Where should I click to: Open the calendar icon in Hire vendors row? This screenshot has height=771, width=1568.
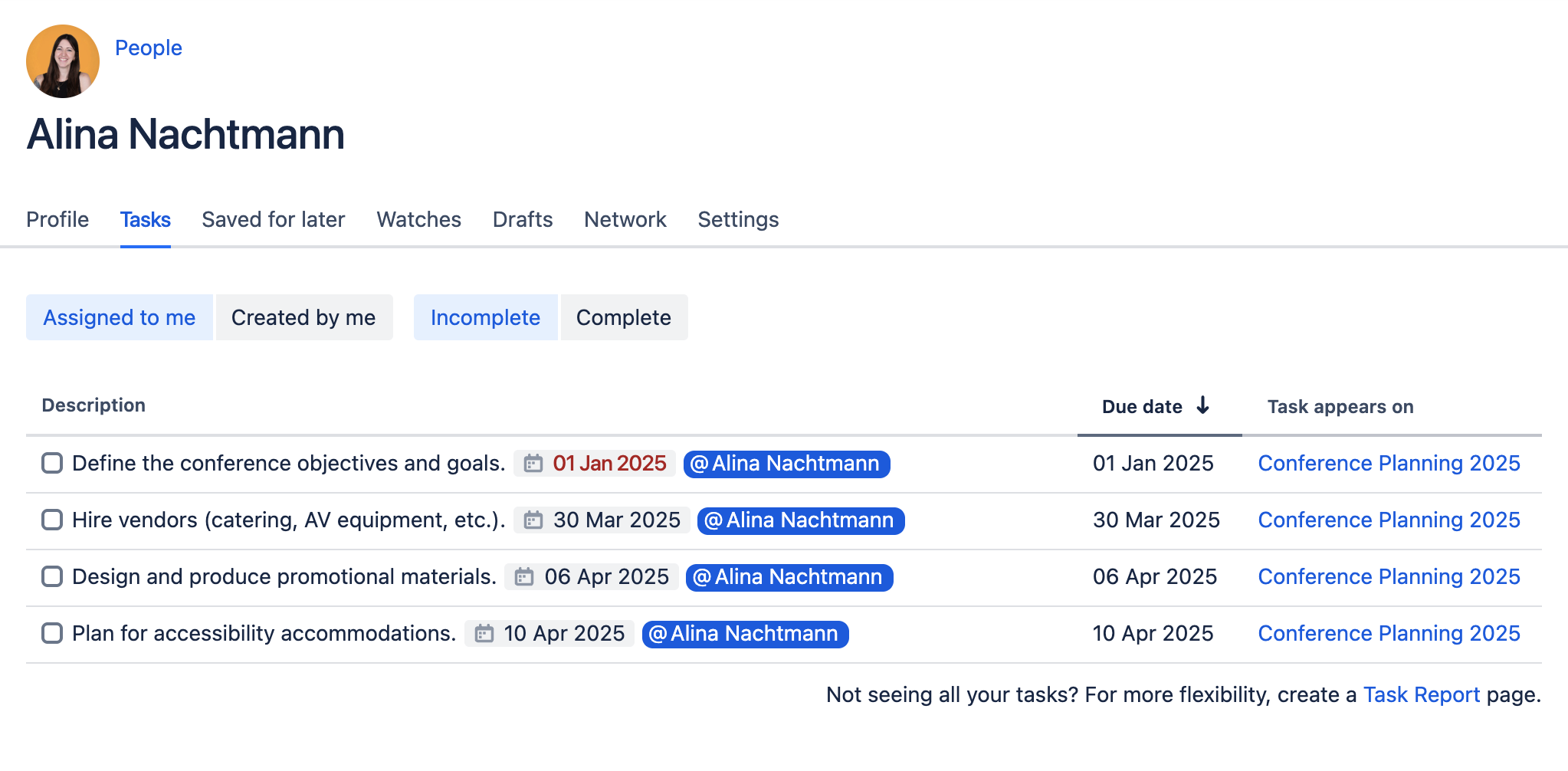coord(532,520)
